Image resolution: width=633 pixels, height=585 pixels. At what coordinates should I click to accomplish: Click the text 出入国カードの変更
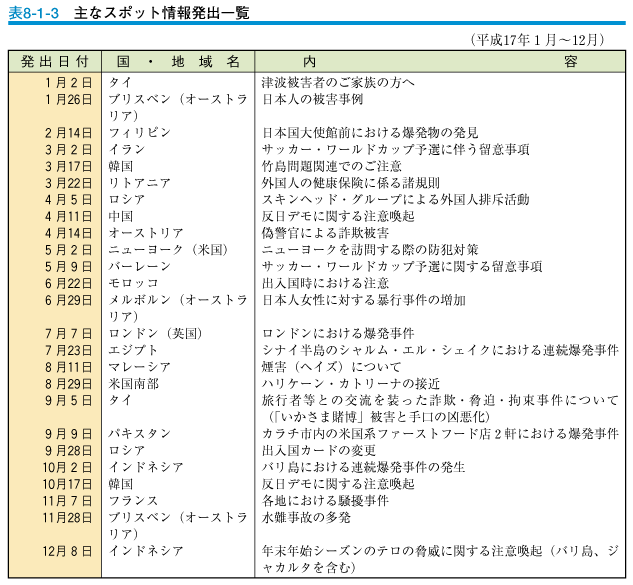click(319, 451)
